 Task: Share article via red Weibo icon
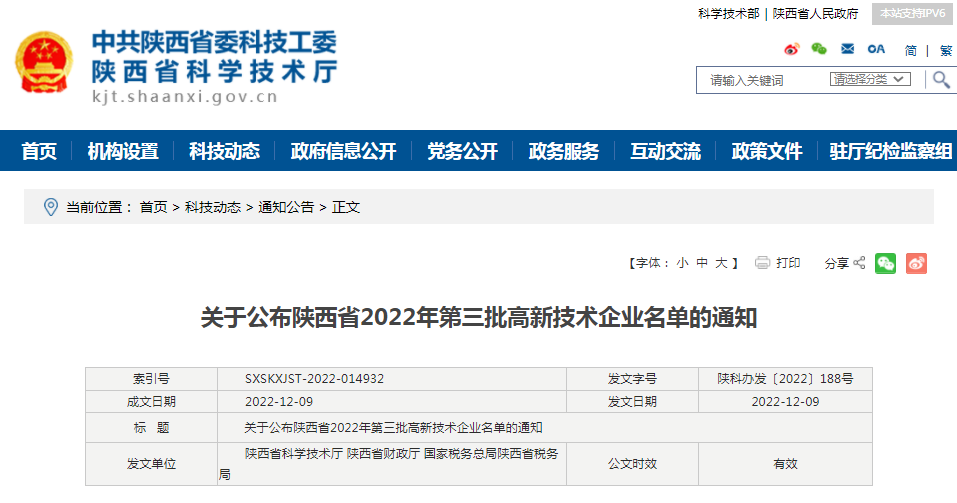(916, 263)
